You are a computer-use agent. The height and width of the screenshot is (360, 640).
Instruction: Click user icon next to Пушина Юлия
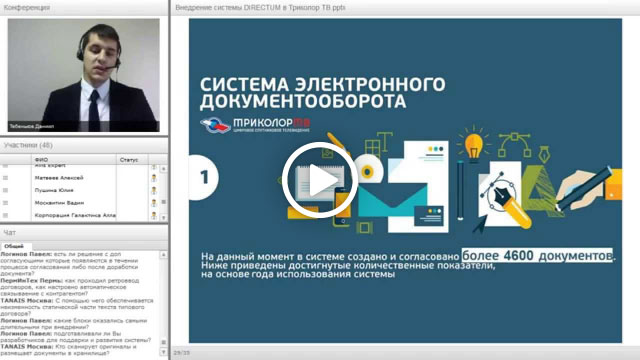point(154,190)
